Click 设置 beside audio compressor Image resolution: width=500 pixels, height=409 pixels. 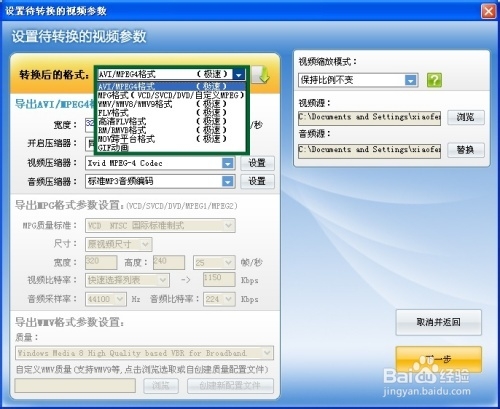tap(257, 181)
